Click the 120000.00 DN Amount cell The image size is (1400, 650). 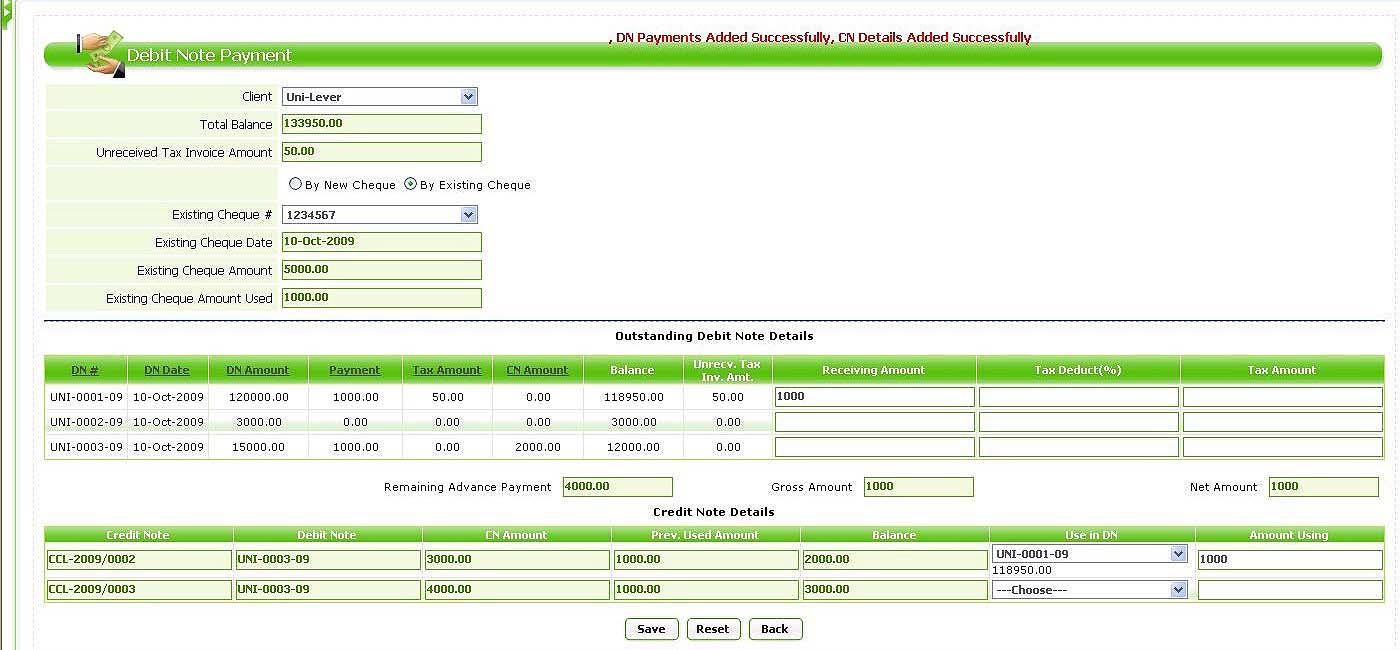[258, 397]
